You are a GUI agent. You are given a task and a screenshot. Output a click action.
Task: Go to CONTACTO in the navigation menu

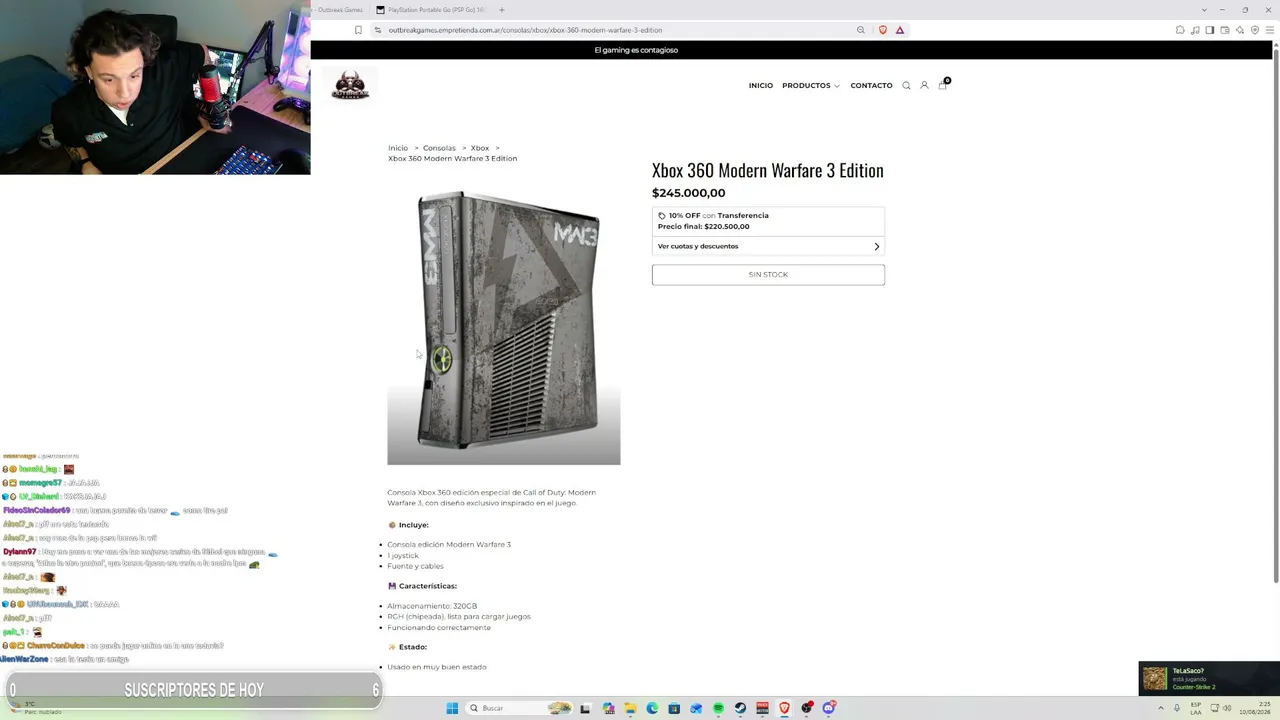tap(871, 85)
